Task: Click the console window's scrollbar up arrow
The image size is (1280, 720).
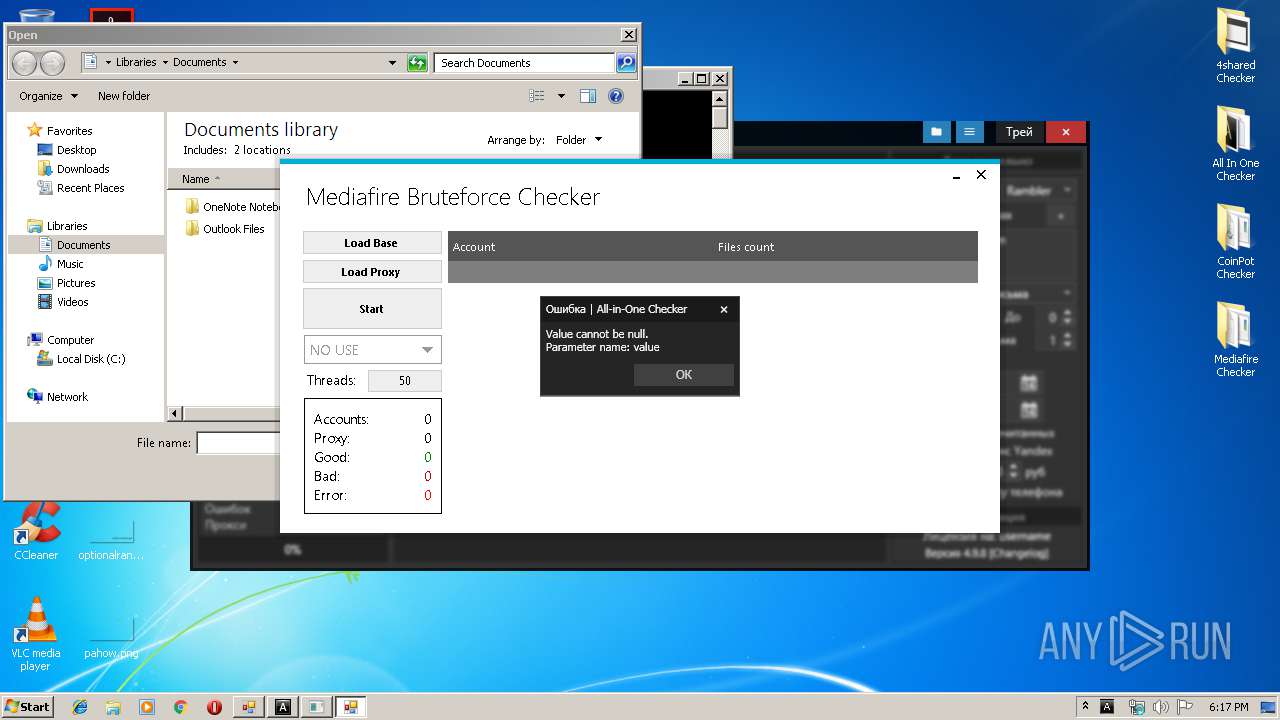Action: point(720,98)
